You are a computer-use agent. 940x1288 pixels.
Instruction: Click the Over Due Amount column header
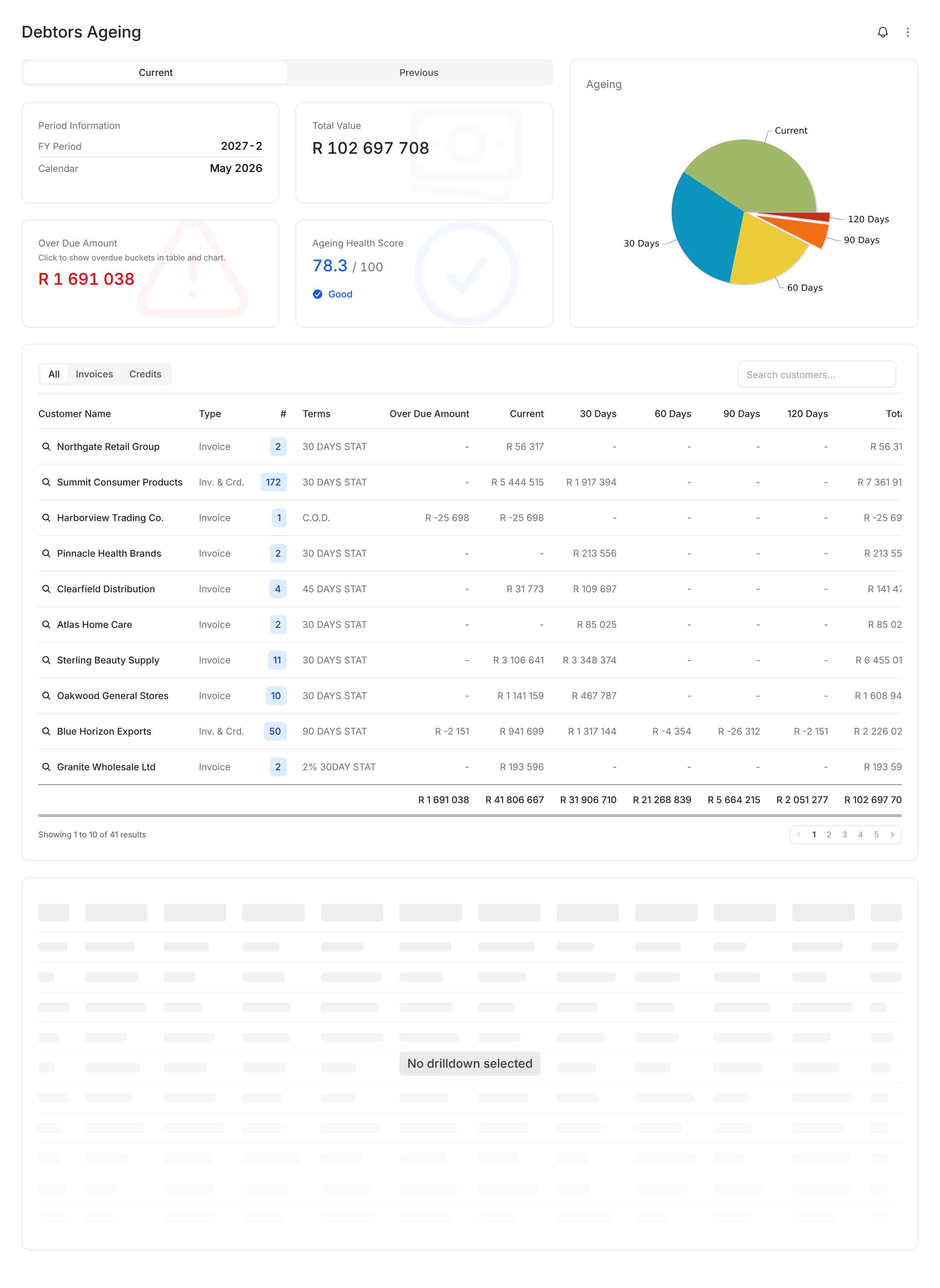click(x=429, y=414)
